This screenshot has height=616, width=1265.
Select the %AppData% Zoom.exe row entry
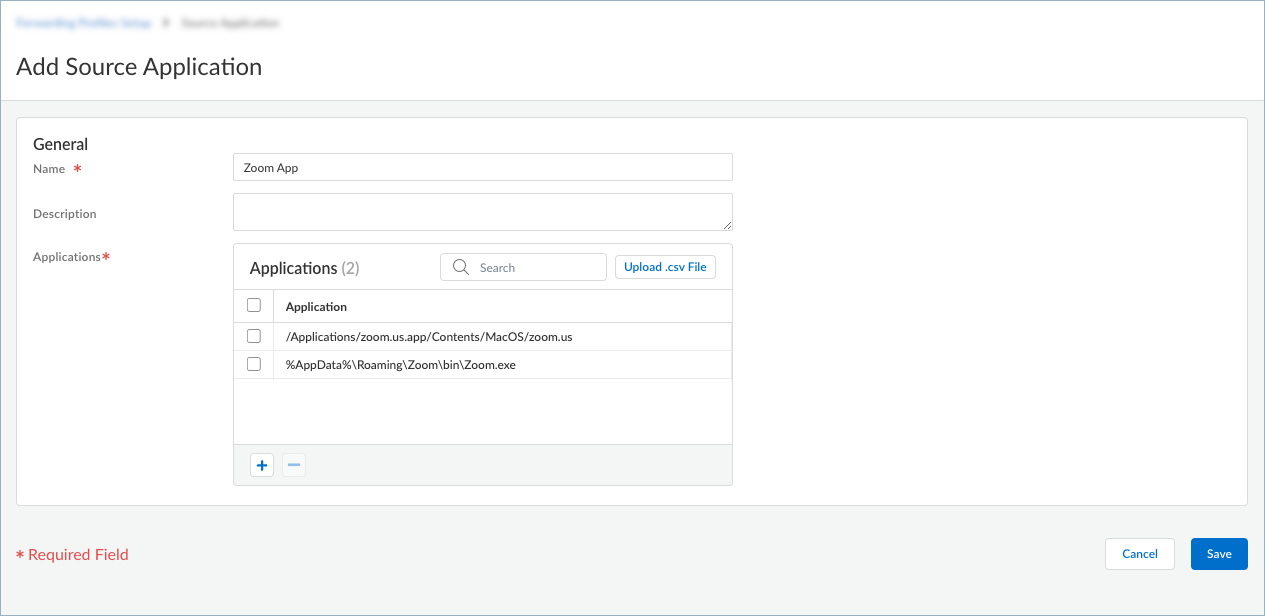[x=401, y=365]
